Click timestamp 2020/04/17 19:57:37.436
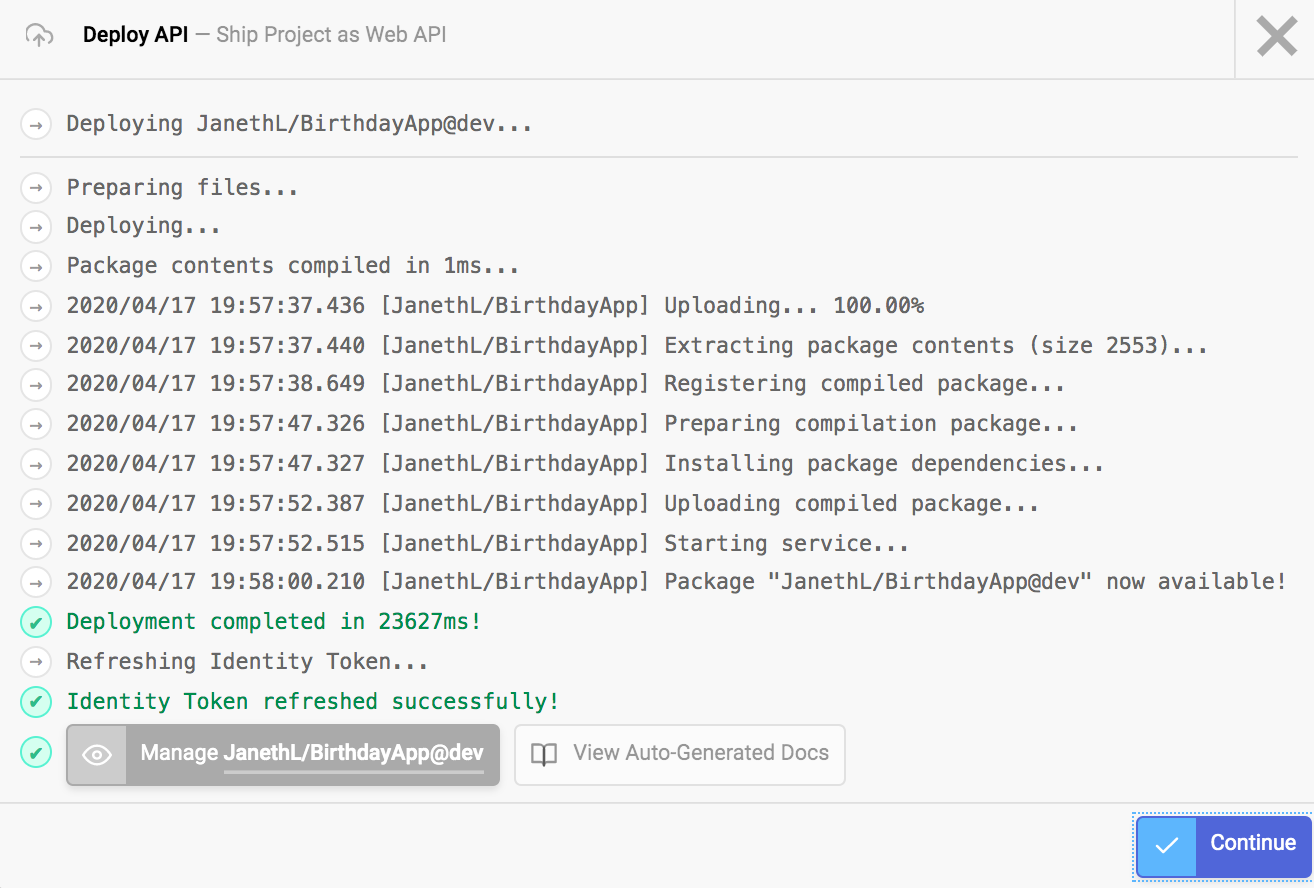1314x888 pixels. pyautogui.click(x=215, y=306)
